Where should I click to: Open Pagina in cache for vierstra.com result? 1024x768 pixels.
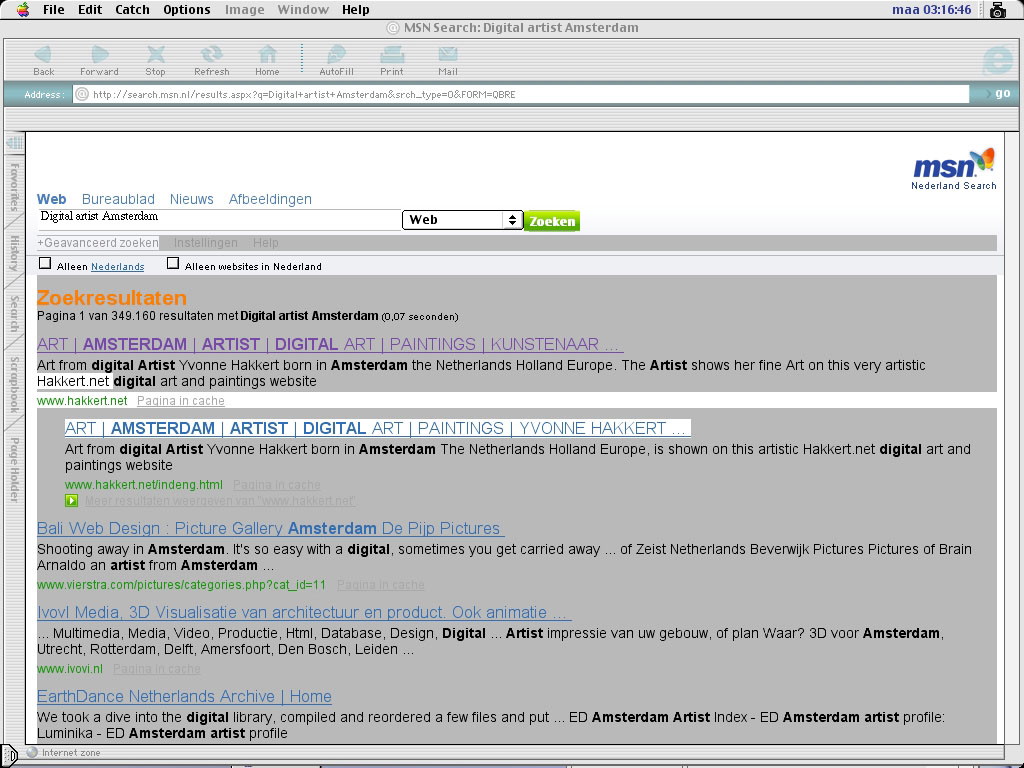(x=381, y=585)
